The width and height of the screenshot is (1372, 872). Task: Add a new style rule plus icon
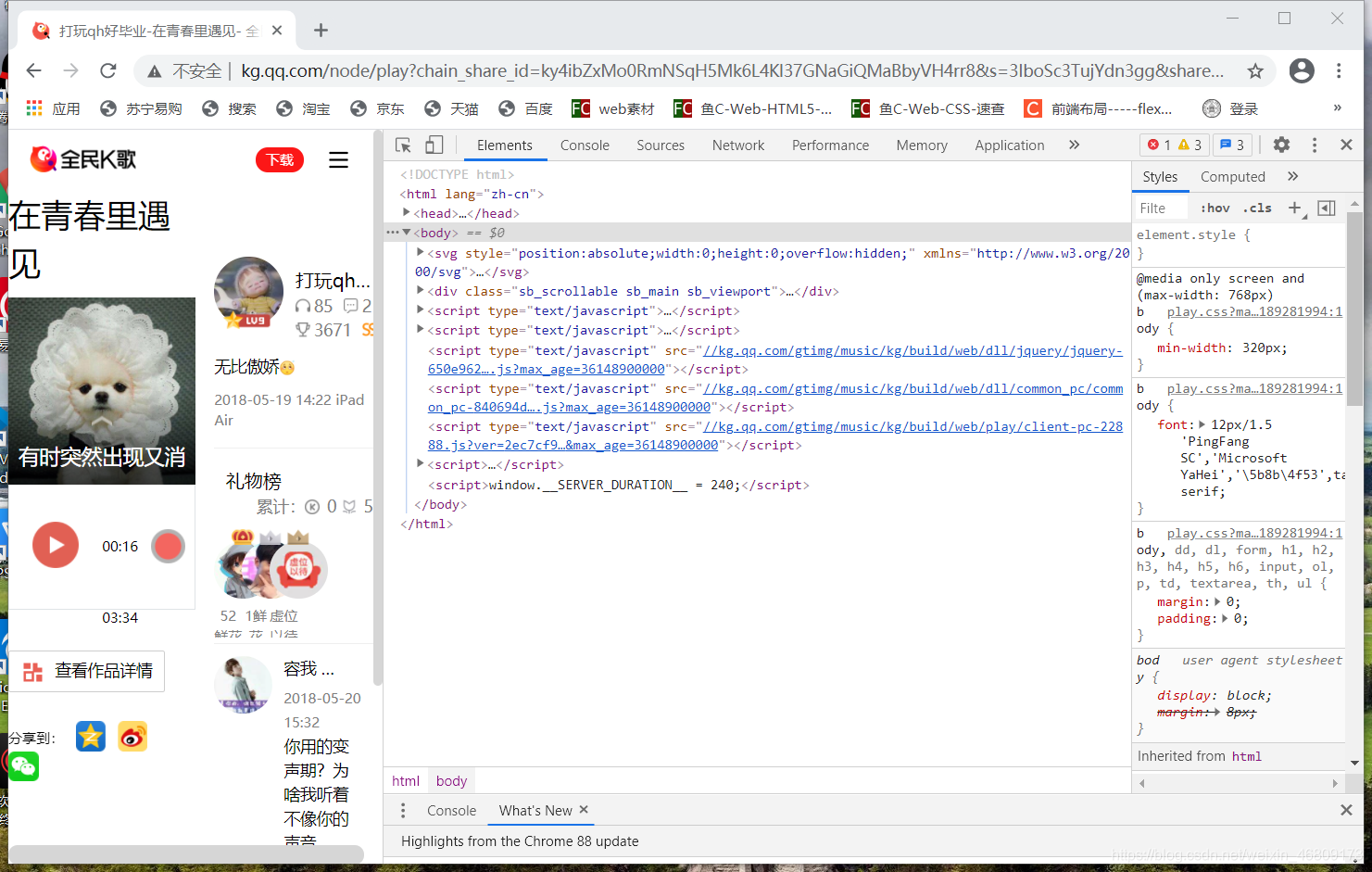tap(1295, 208)
